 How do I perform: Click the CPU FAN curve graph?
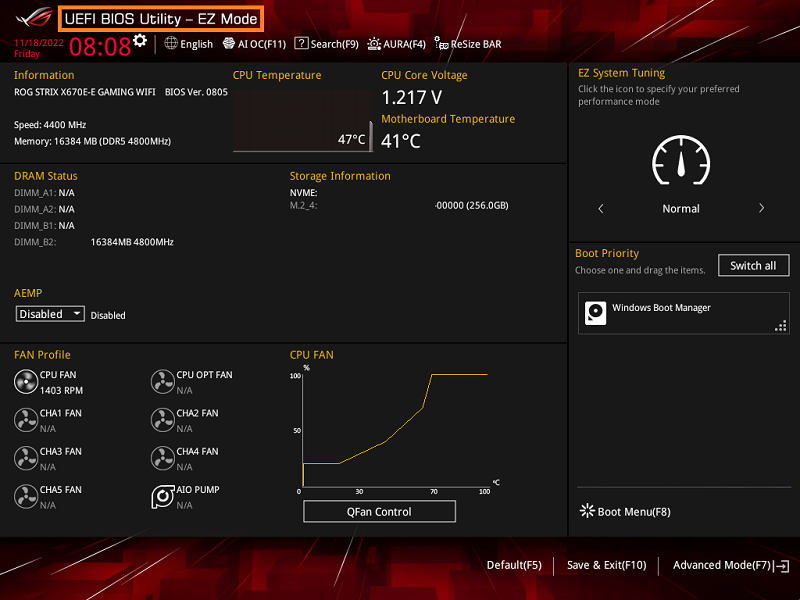click(395, 430)
